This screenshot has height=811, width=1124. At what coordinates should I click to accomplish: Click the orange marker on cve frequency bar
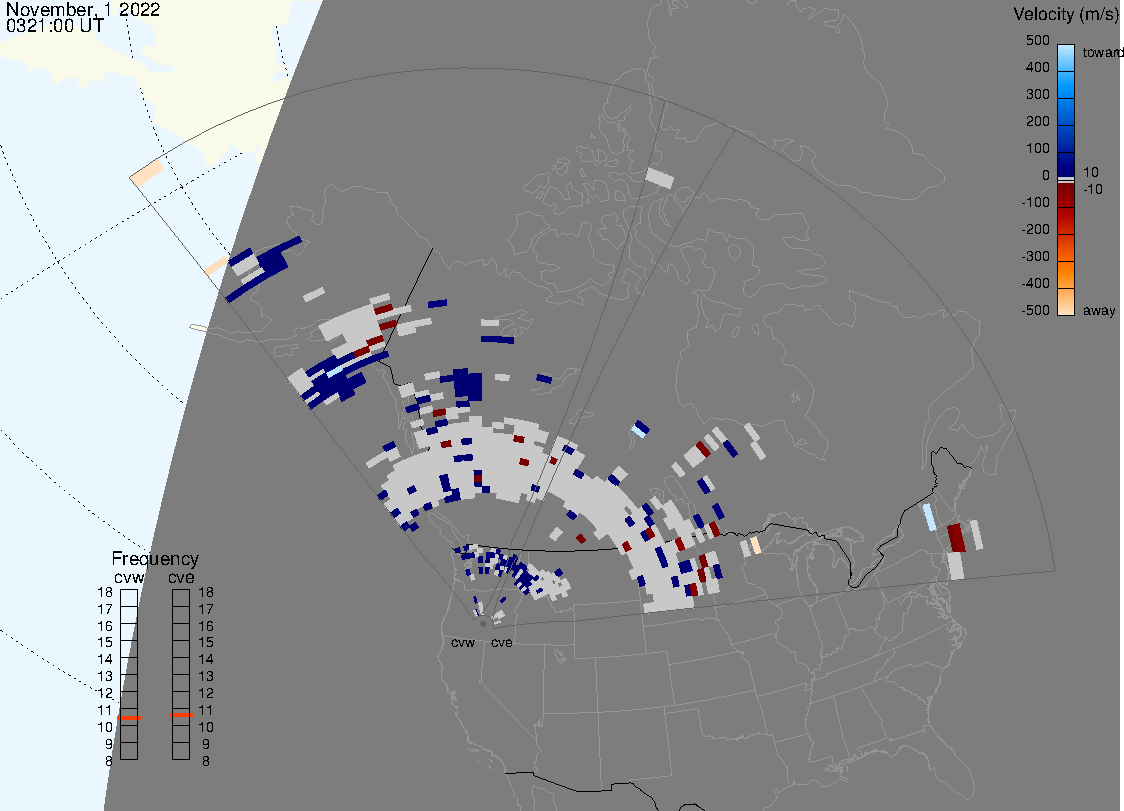point(181,715)
